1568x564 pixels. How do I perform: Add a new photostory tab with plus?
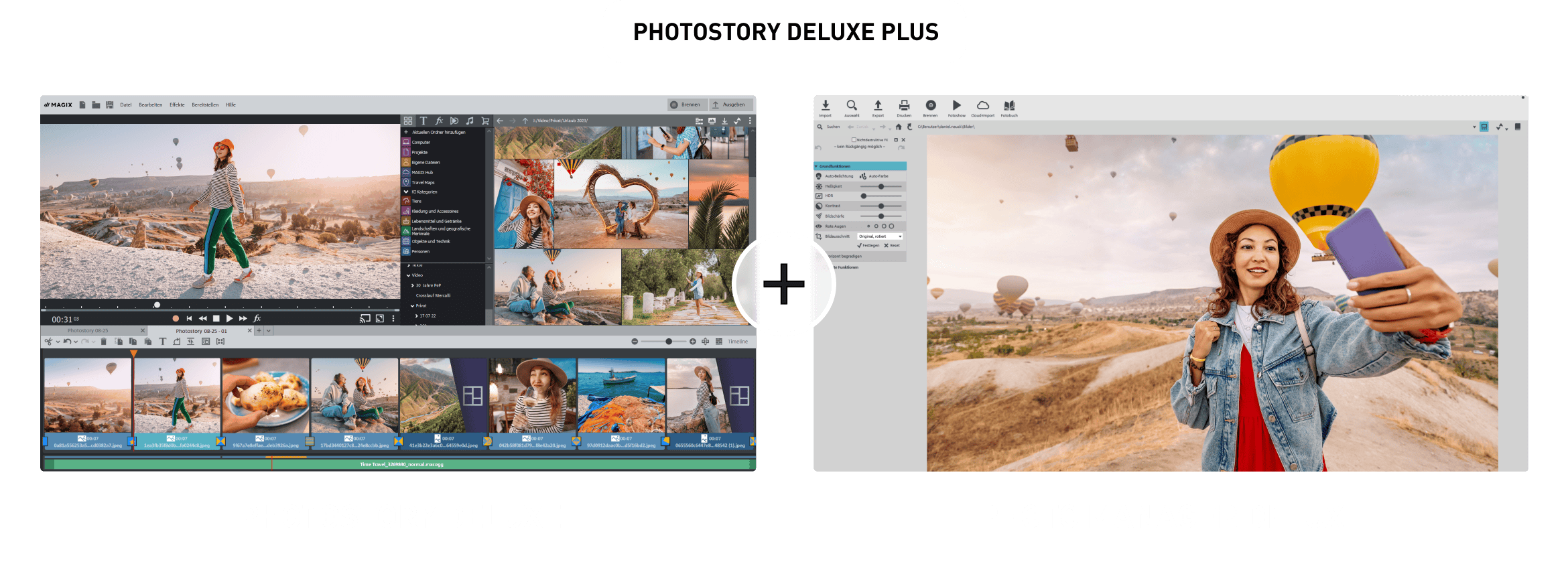click(259, 331)
